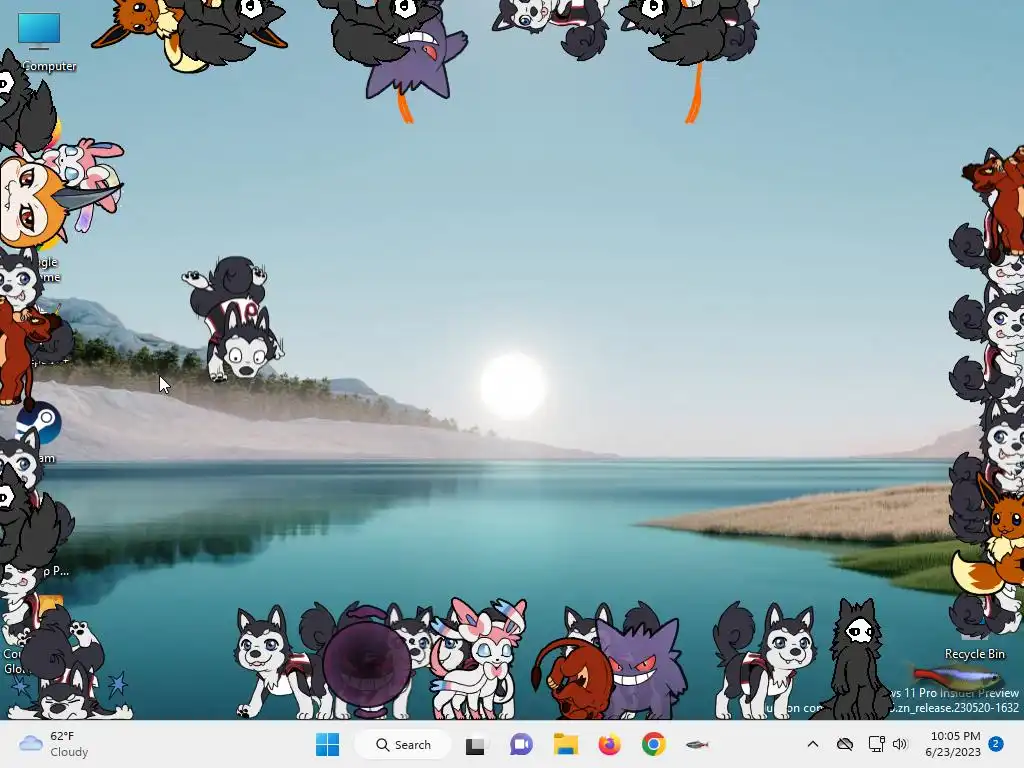The height and width of the screenshot is (768, 1024).
Task: Click the upside-down husky shimeji falling mid-screen
Action: tap(234, 319)
